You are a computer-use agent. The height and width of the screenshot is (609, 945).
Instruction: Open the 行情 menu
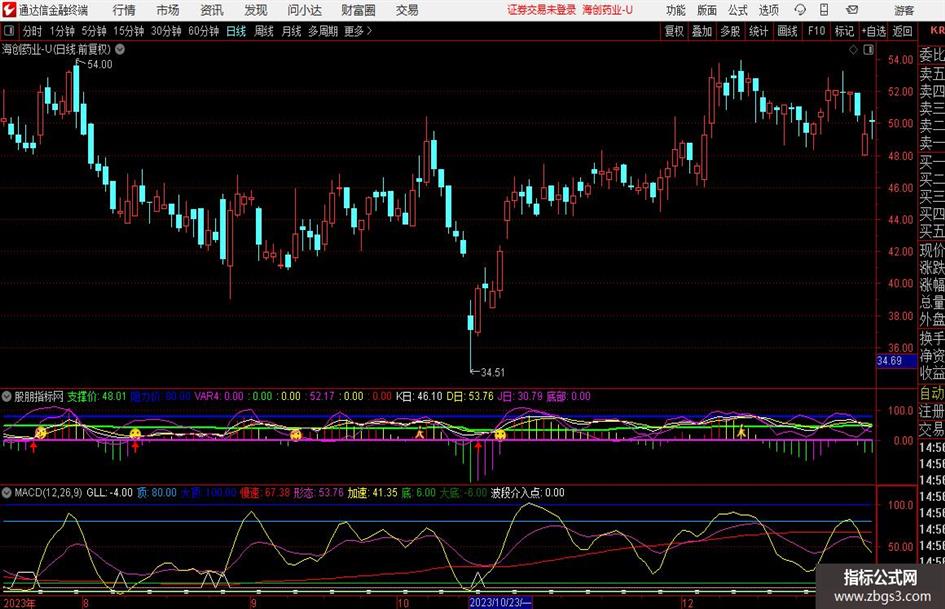click(124, 10)
